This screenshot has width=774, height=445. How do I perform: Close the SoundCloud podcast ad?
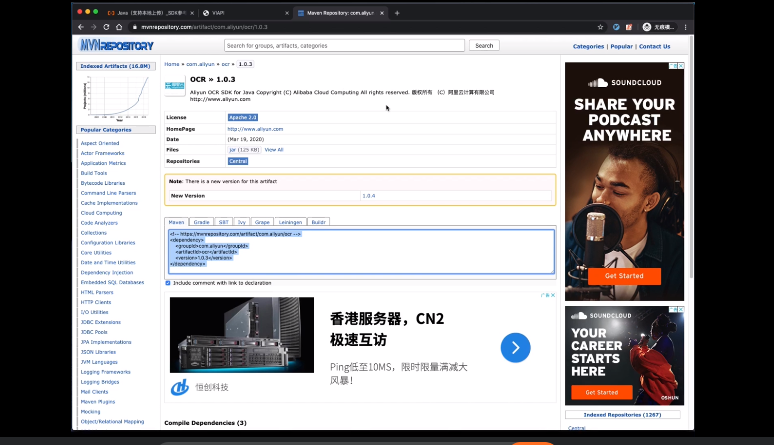tap(681, 66)
